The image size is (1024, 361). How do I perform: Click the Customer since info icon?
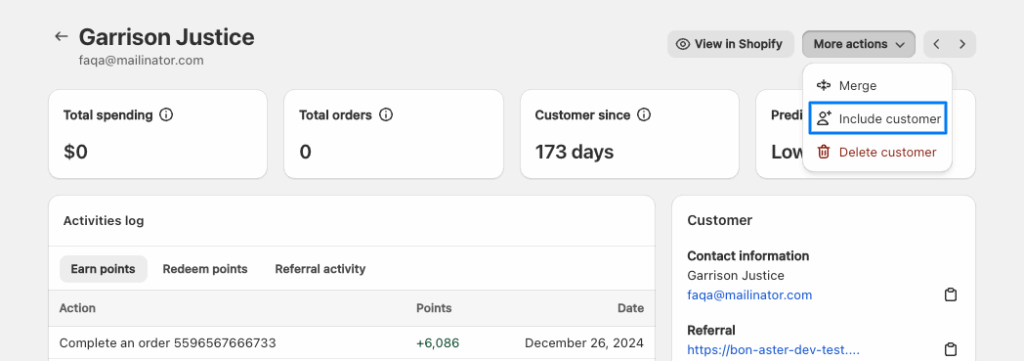coord(644,115)
